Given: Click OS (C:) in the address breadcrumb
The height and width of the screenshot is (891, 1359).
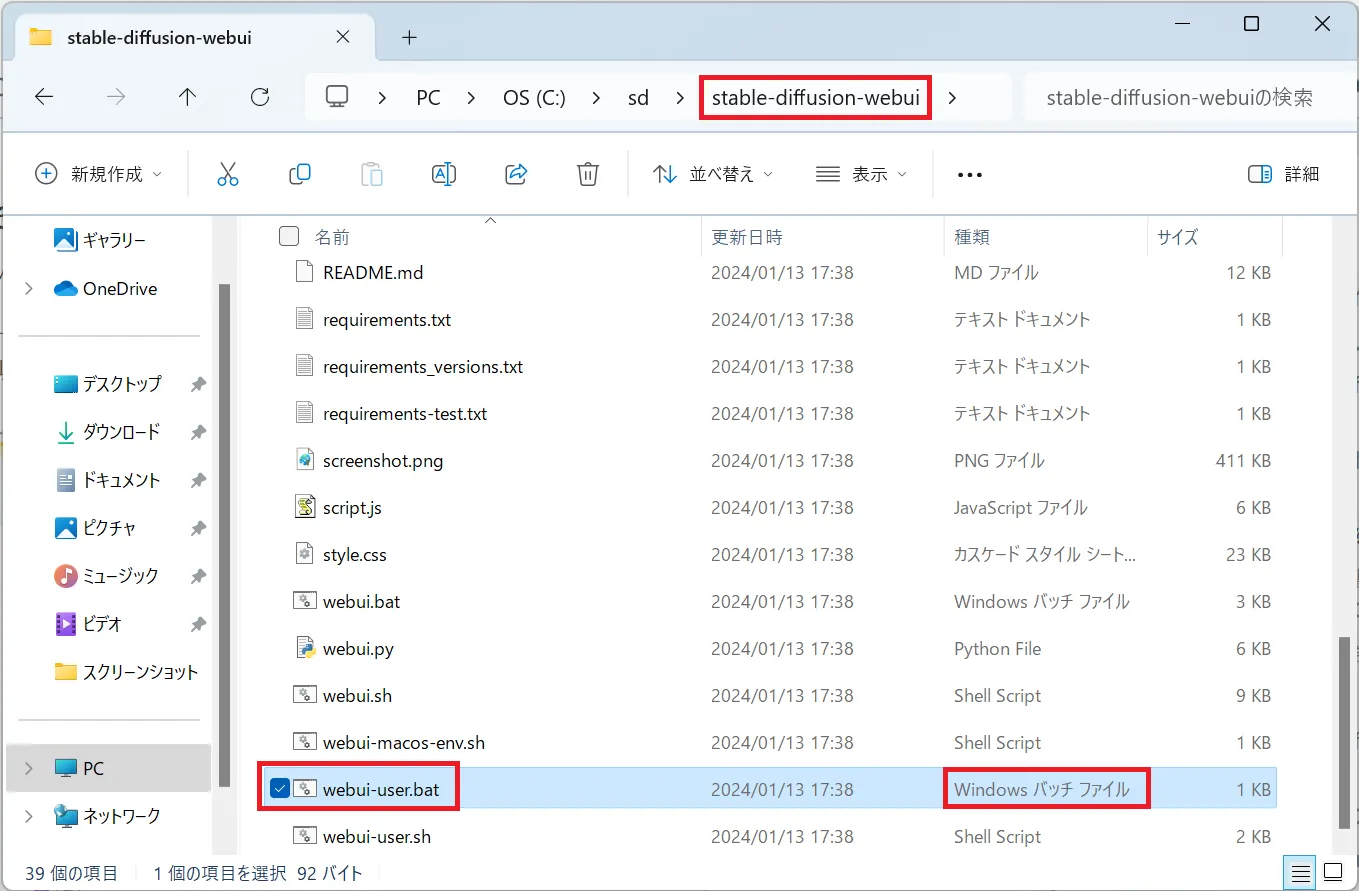Looking at the screenshot, I should point(534,98).
